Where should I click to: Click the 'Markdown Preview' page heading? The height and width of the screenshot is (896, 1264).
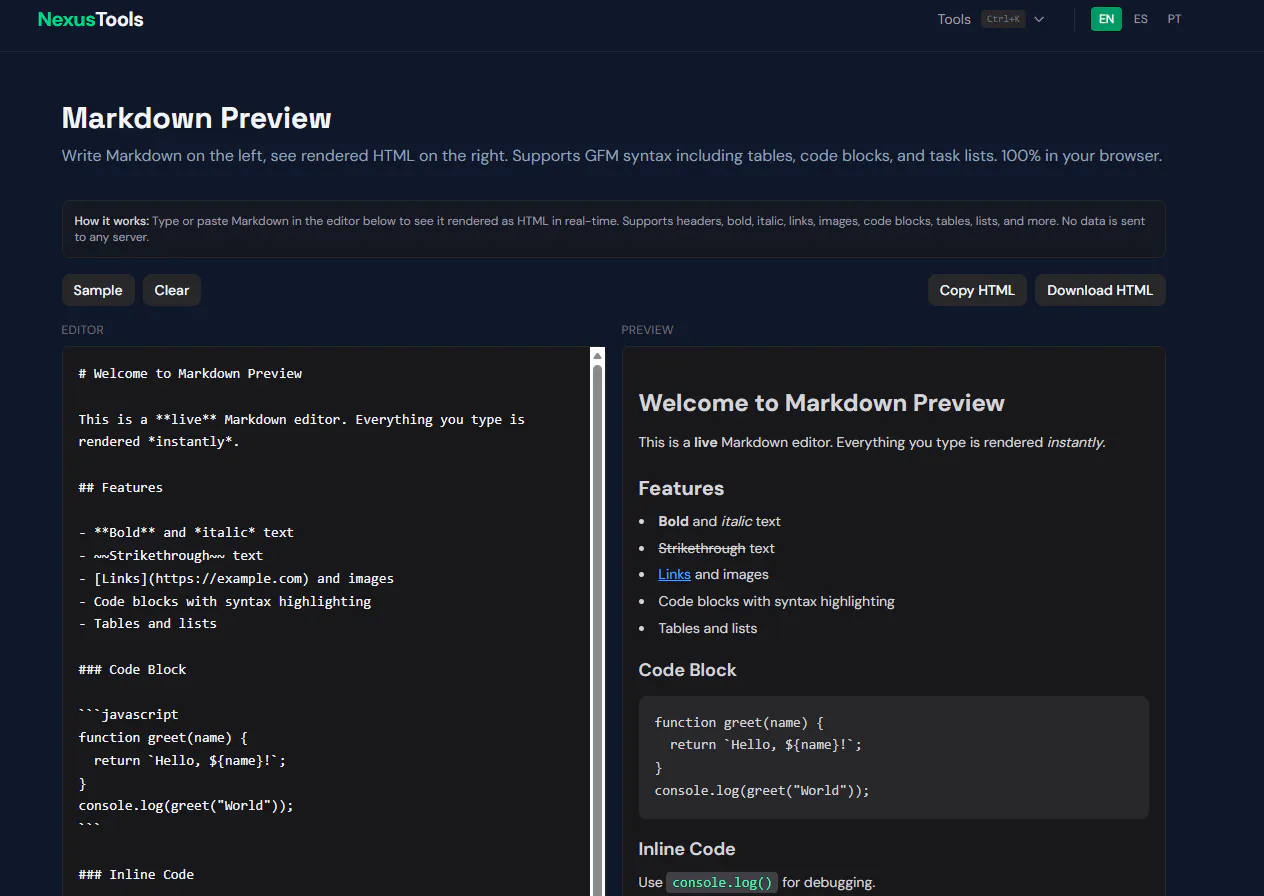[x=197, y=118]
